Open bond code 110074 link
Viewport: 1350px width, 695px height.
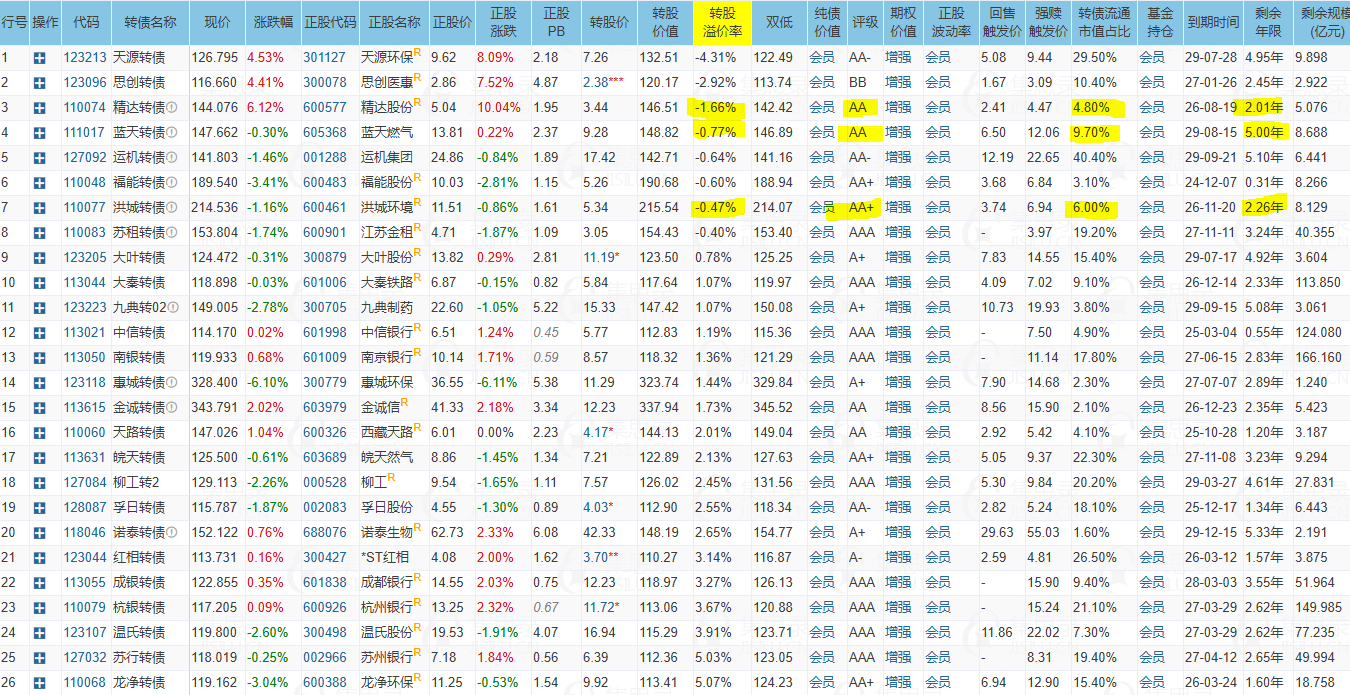(x=83, y=108)
